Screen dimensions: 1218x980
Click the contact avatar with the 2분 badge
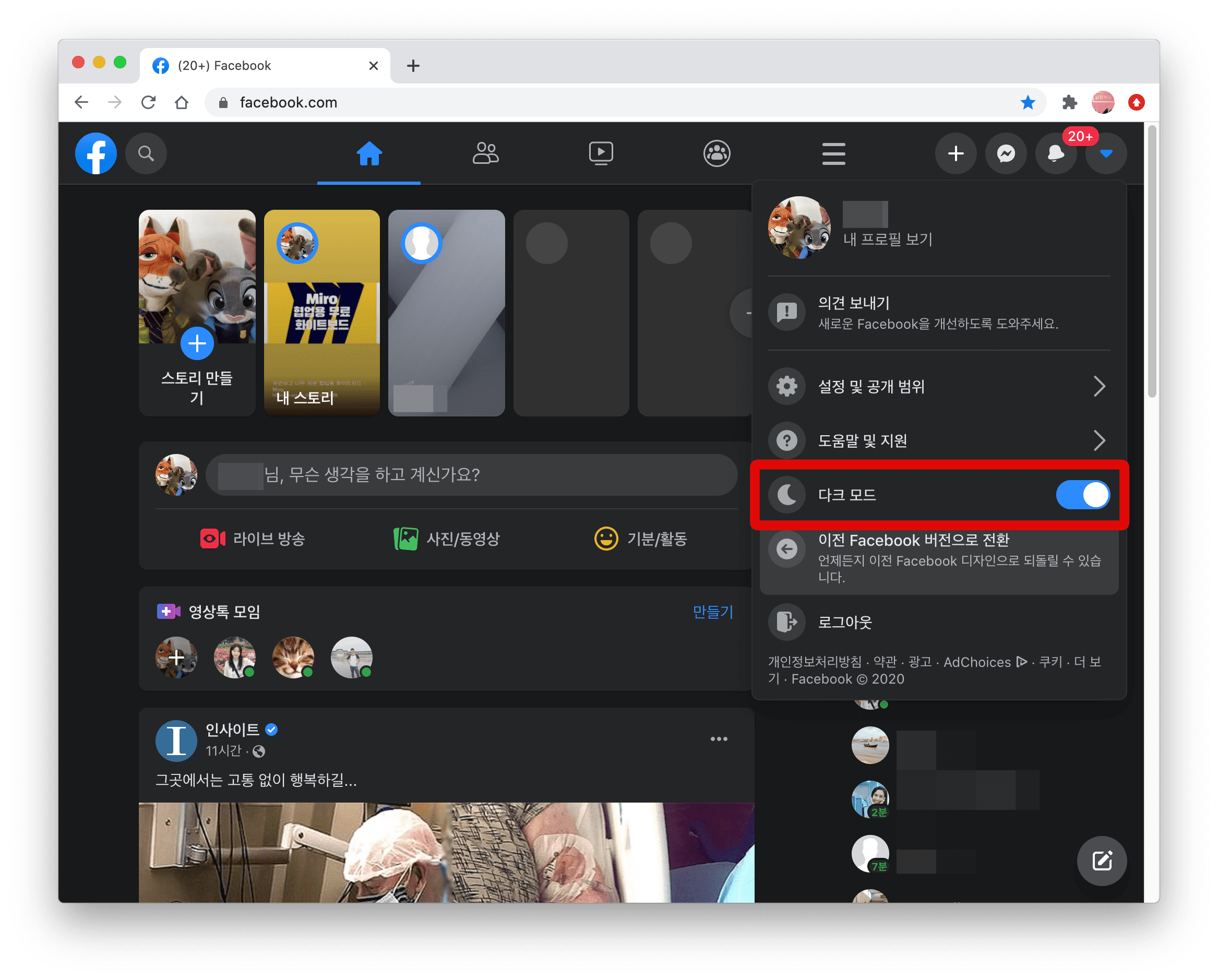(x=870, y=799)
